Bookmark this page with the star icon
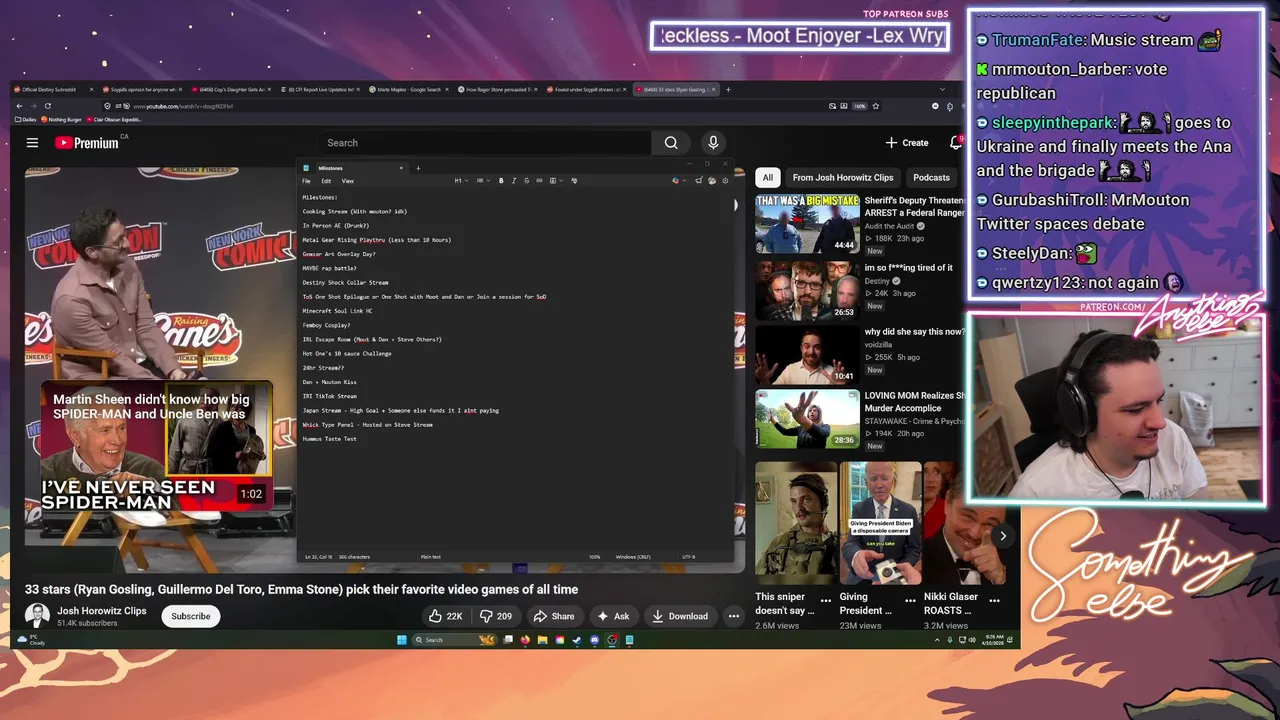1280x720 pixels. pyautogui.click(x=875, y=106)
